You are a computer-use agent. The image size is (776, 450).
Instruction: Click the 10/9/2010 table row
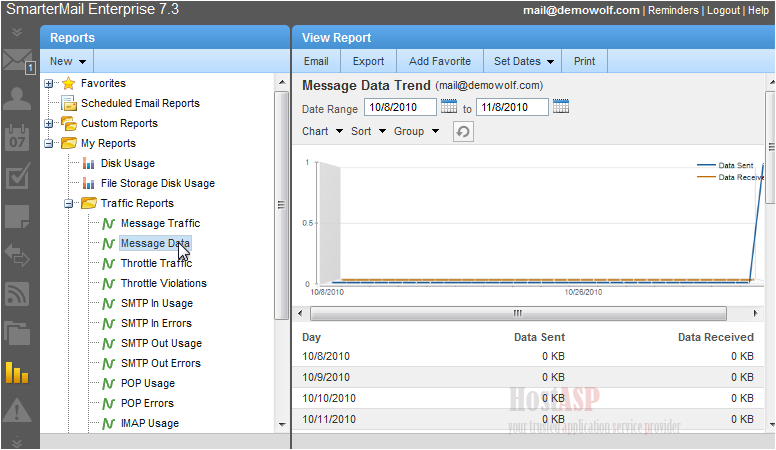(528, 377)
